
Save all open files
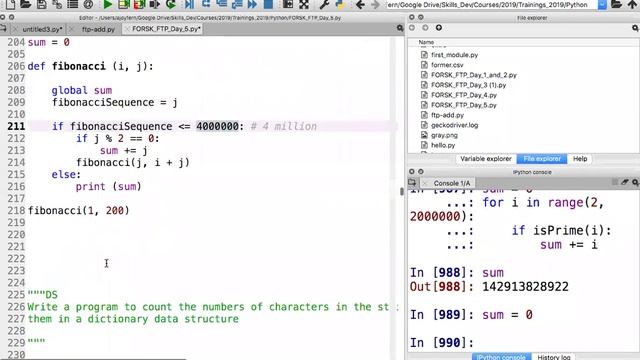pos(57,4)
